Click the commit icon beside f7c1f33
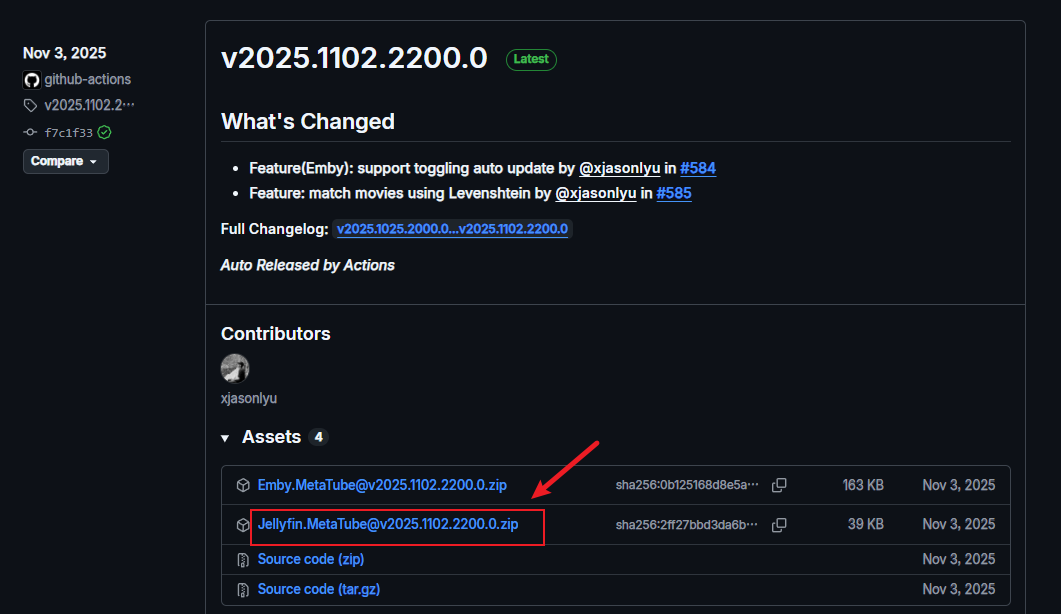Viewport: 1061px width, 614px height. click(30, 133)
